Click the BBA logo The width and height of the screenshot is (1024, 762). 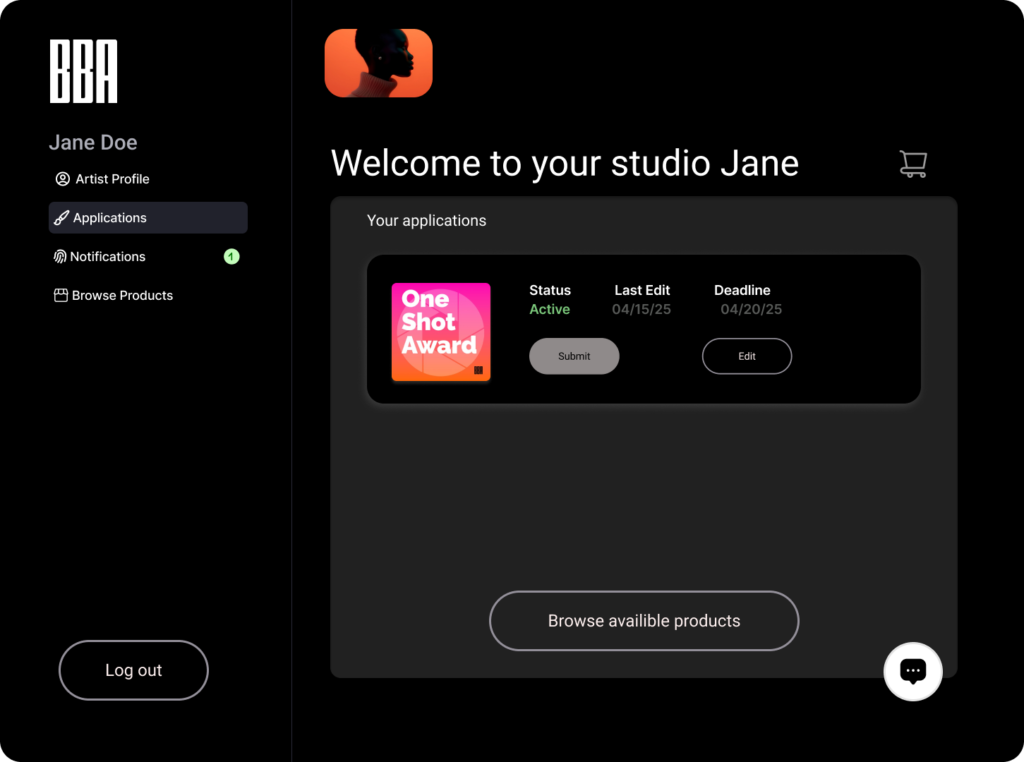click(x=84, y=71)
